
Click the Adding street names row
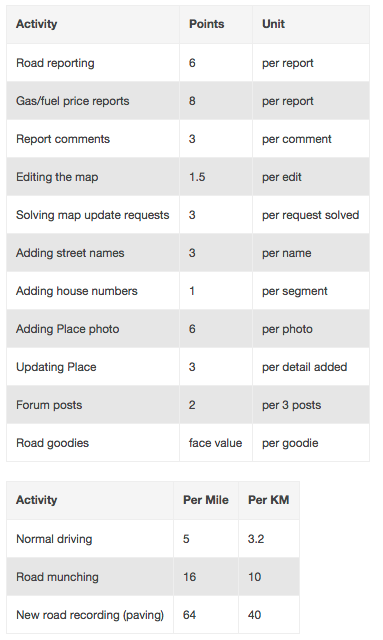tap(188, 253)
